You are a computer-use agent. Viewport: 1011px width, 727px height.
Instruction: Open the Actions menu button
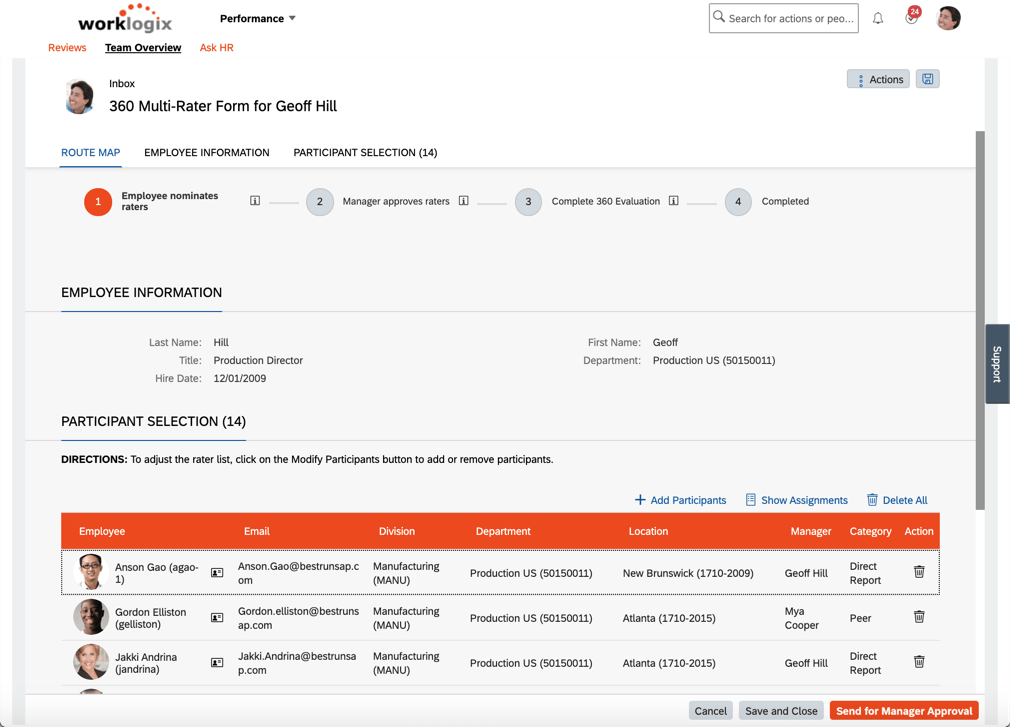pos(878,79)
